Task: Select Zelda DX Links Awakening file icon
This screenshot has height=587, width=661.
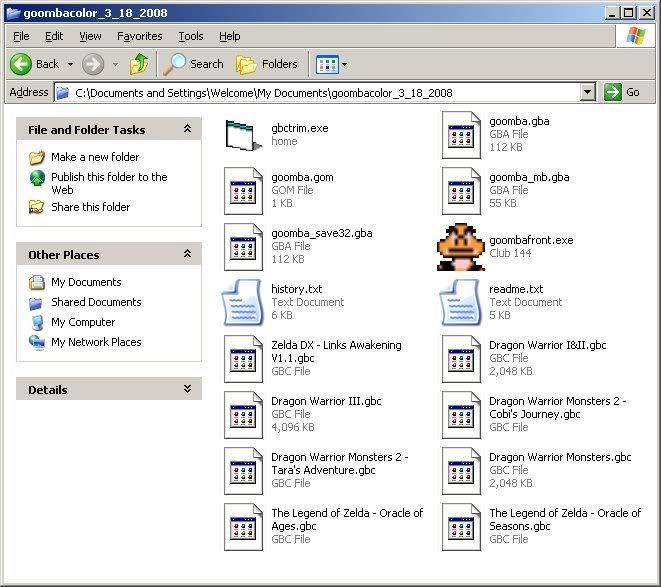Action: tap(243, 359)
